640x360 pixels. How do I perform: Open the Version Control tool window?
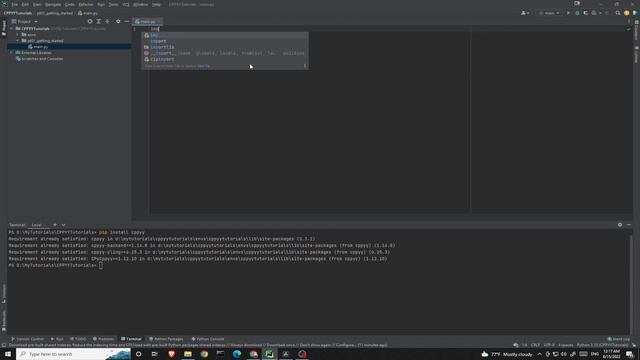click(x=27, y=339)
